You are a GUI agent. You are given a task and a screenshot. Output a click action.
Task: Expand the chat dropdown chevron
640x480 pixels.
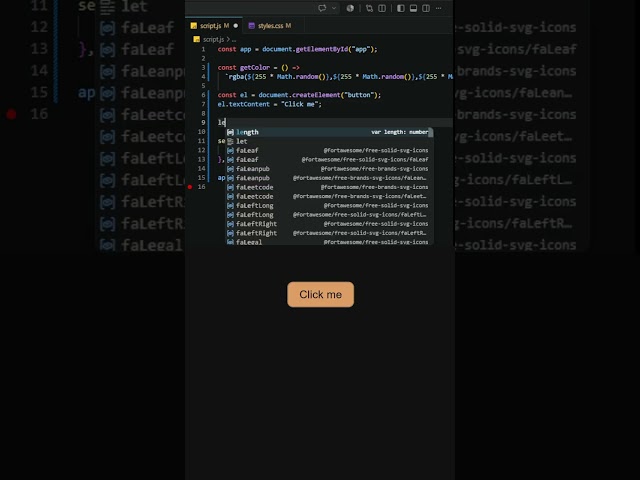[333, 8]
